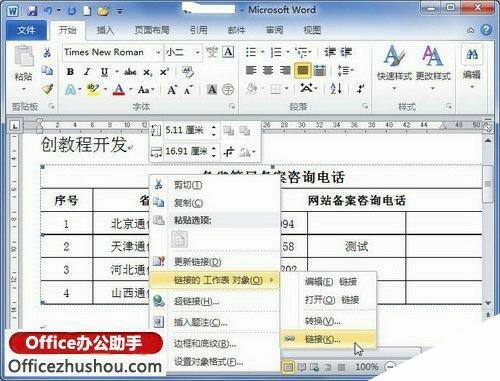The image size is (500, 381).
Task: Open file with the folder icon
Action: [103, 11]
